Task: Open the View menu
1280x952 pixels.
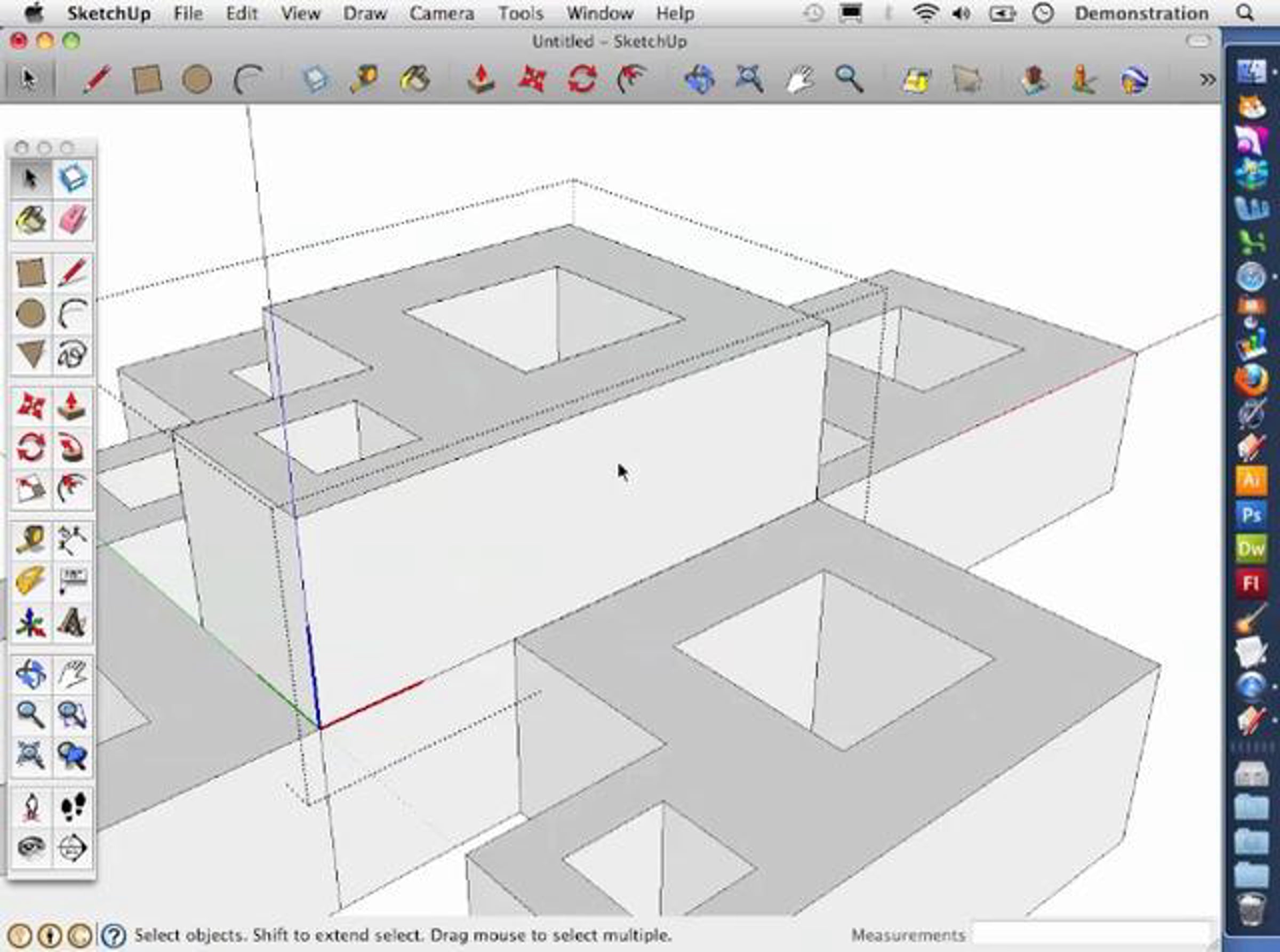Action: 300,13
